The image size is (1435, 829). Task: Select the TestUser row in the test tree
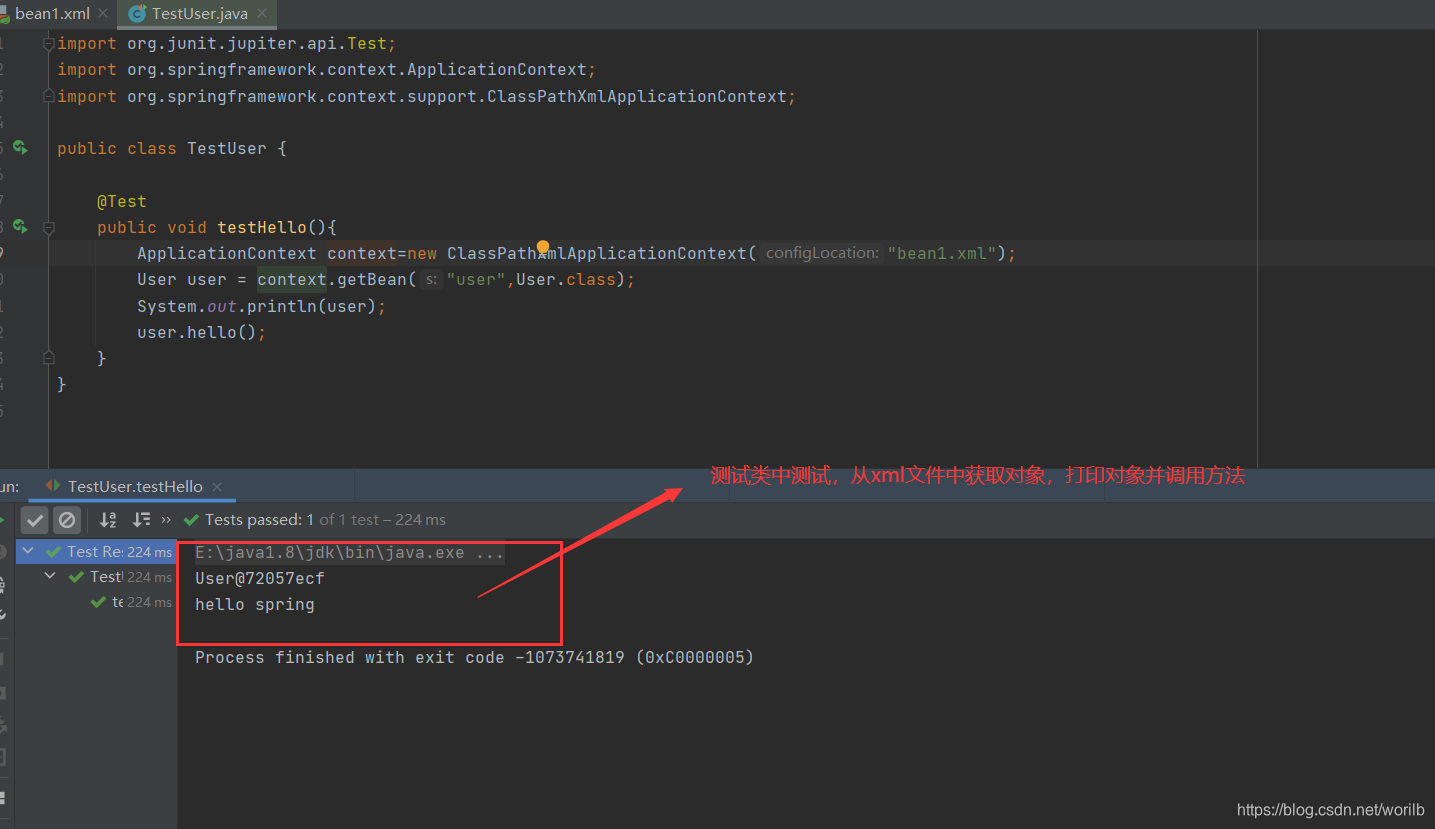click(96, 577)
